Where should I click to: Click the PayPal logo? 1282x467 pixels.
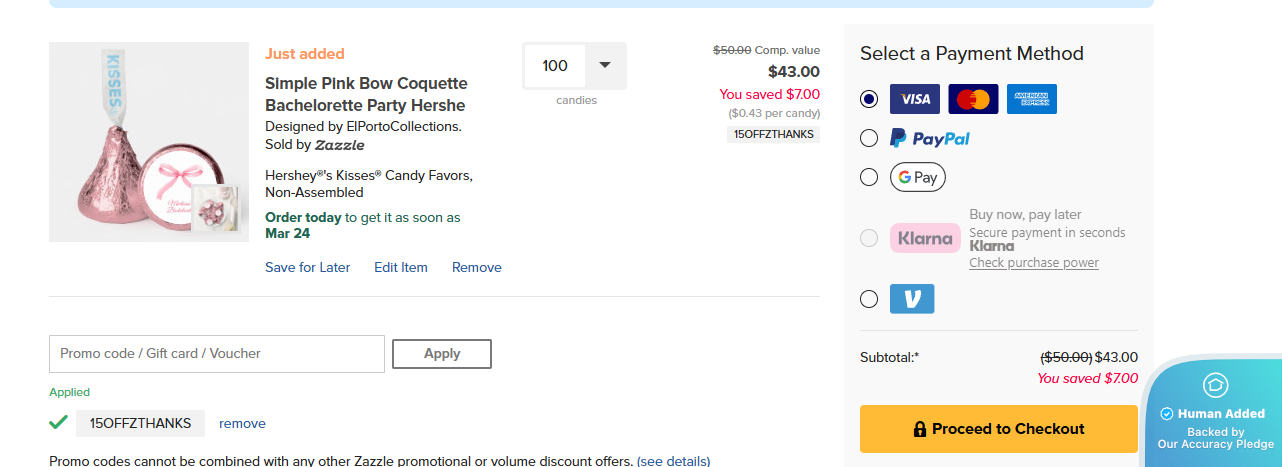point(930,138)
